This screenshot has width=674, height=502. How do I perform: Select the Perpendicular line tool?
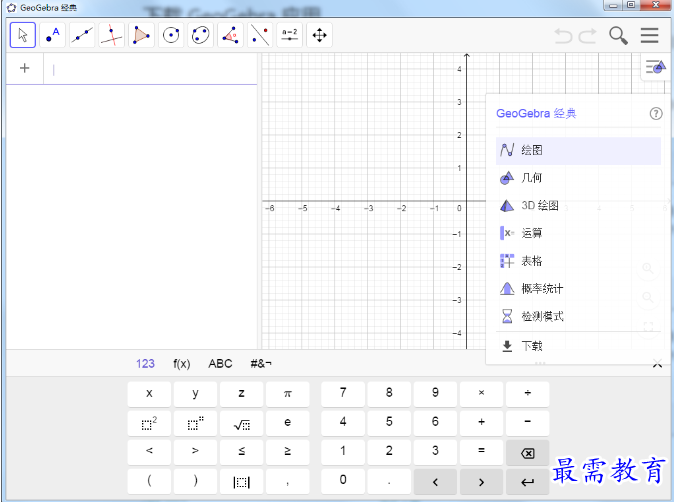click(112, 35)
